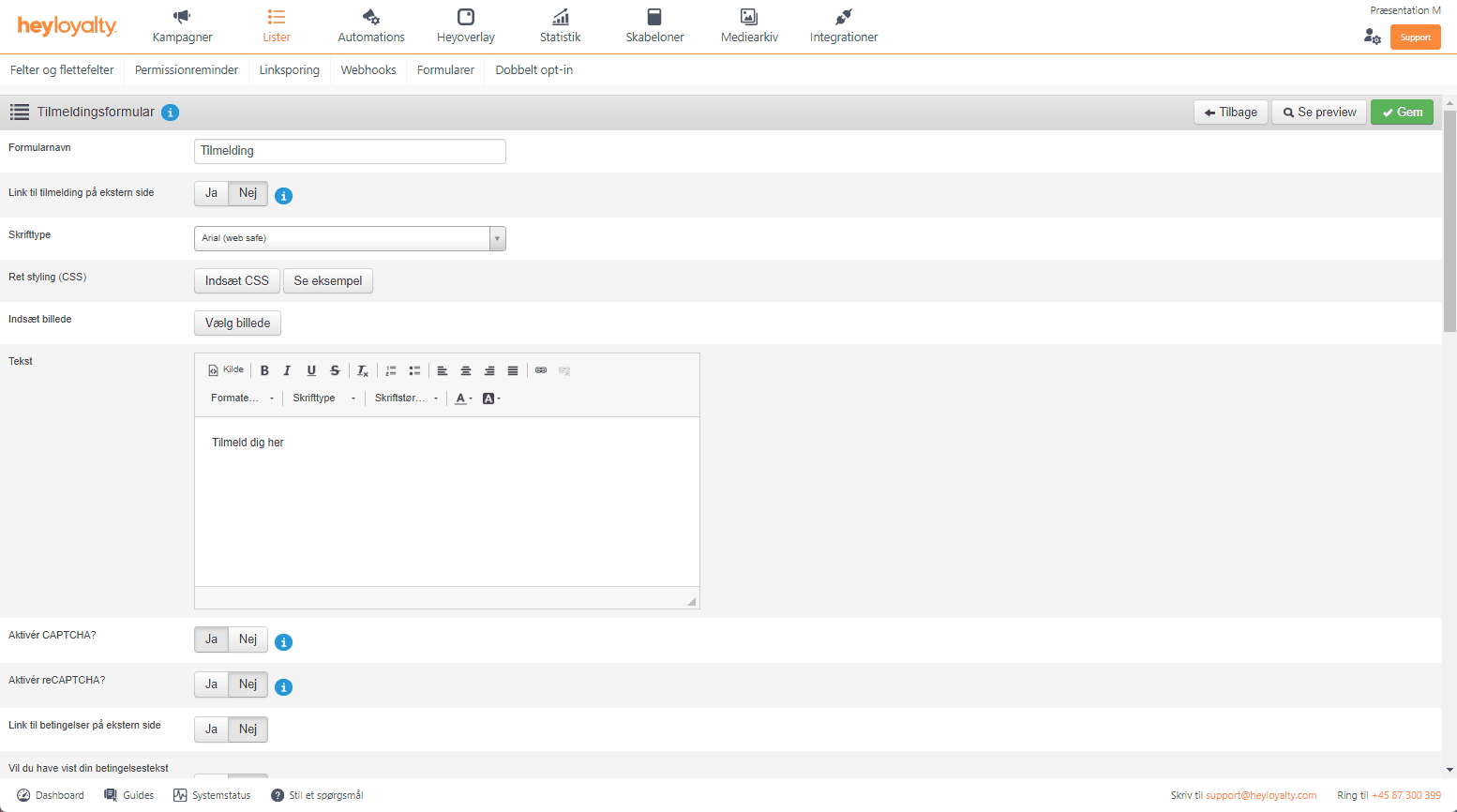1457x812 pixels.
Task: Insert a numbered list
Action: coord(391,370)
